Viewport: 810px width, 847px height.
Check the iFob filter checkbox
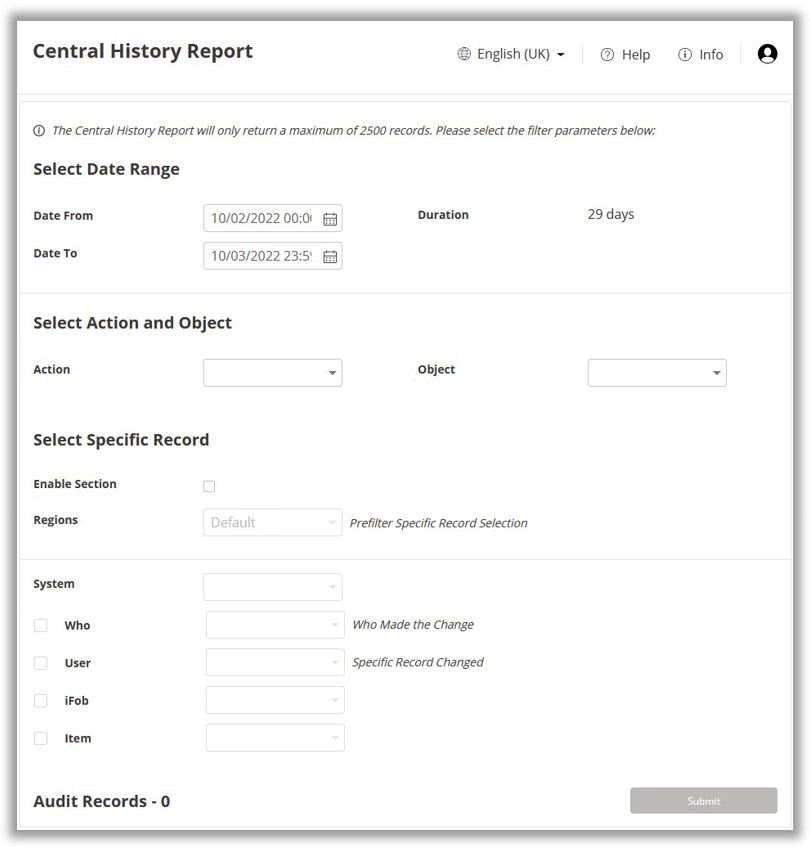tap(41, 701)
